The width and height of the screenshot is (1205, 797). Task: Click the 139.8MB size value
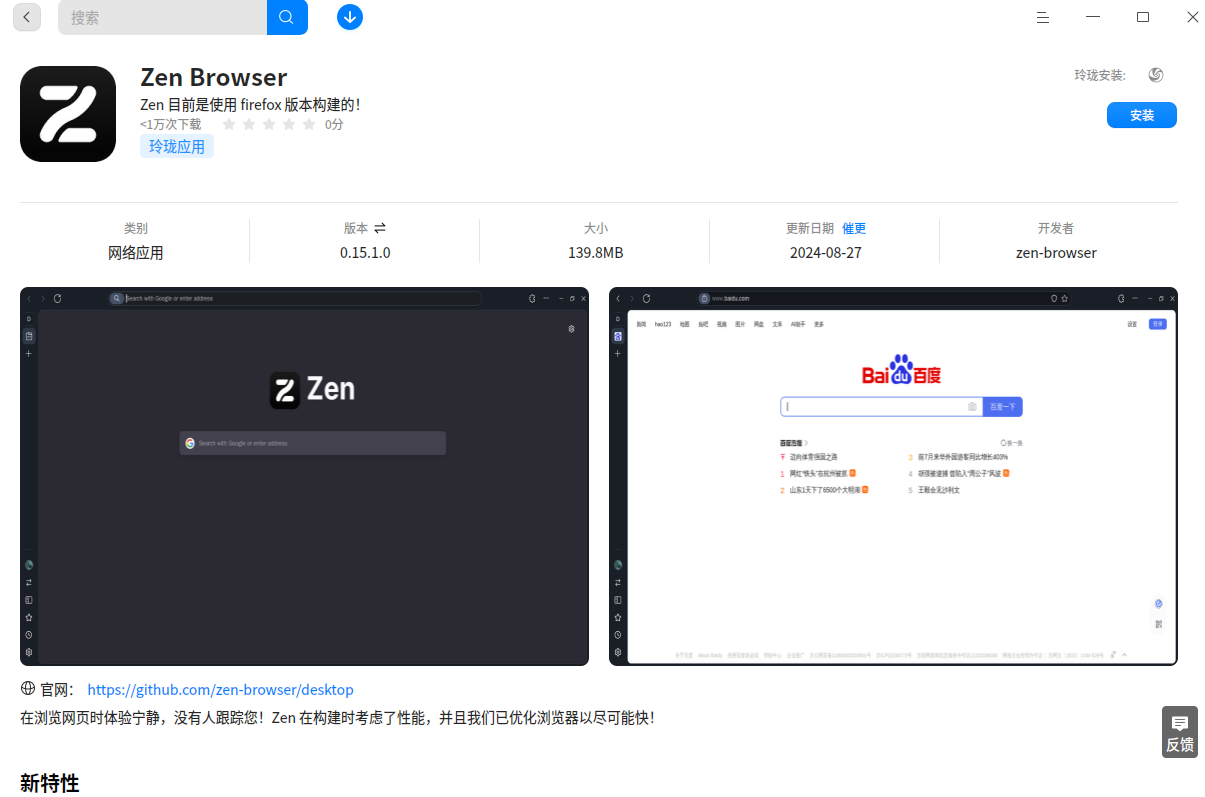[x=596, y=253]
